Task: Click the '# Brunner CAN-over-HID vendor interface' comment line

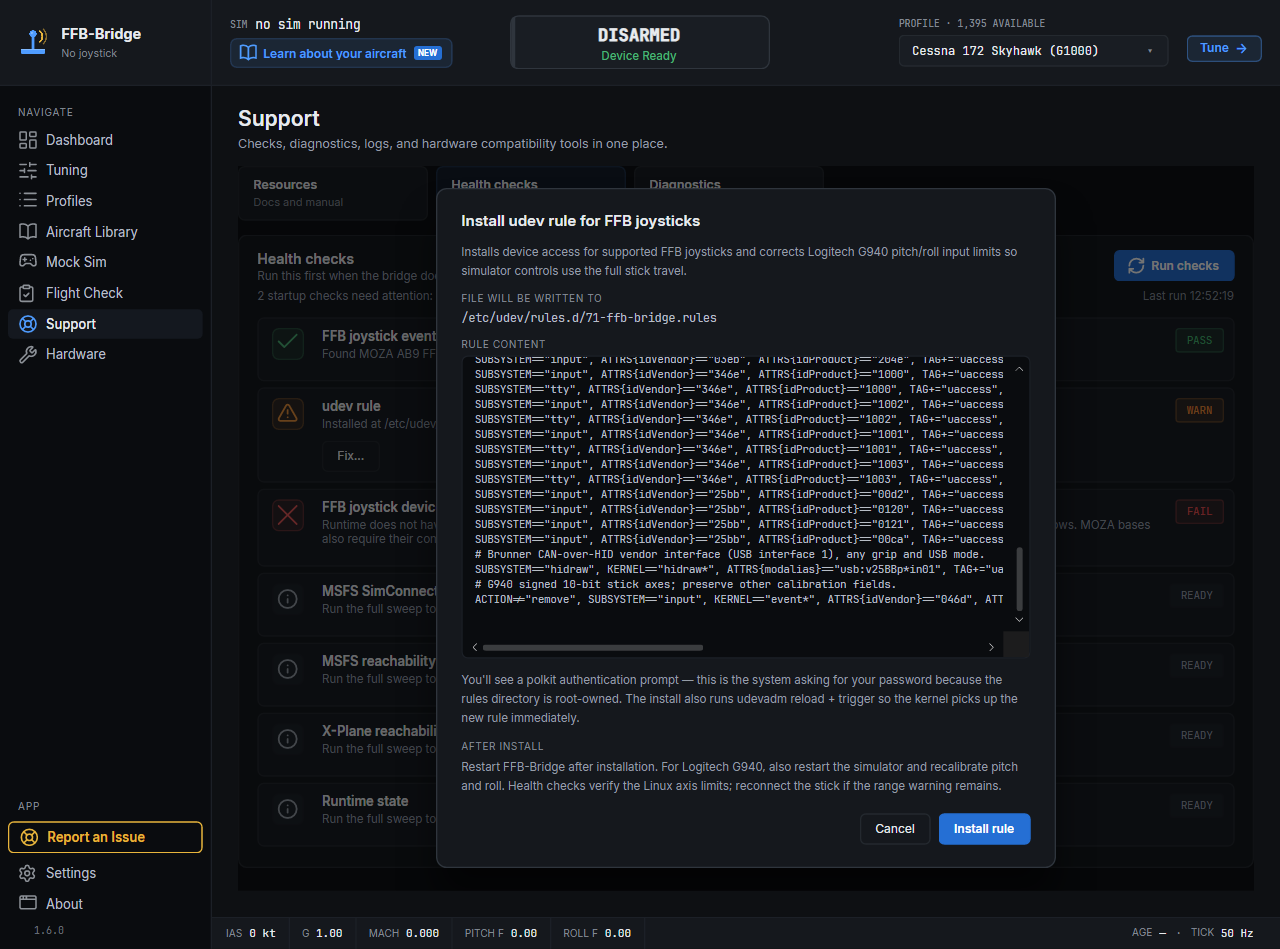Action: pos(730,554)
